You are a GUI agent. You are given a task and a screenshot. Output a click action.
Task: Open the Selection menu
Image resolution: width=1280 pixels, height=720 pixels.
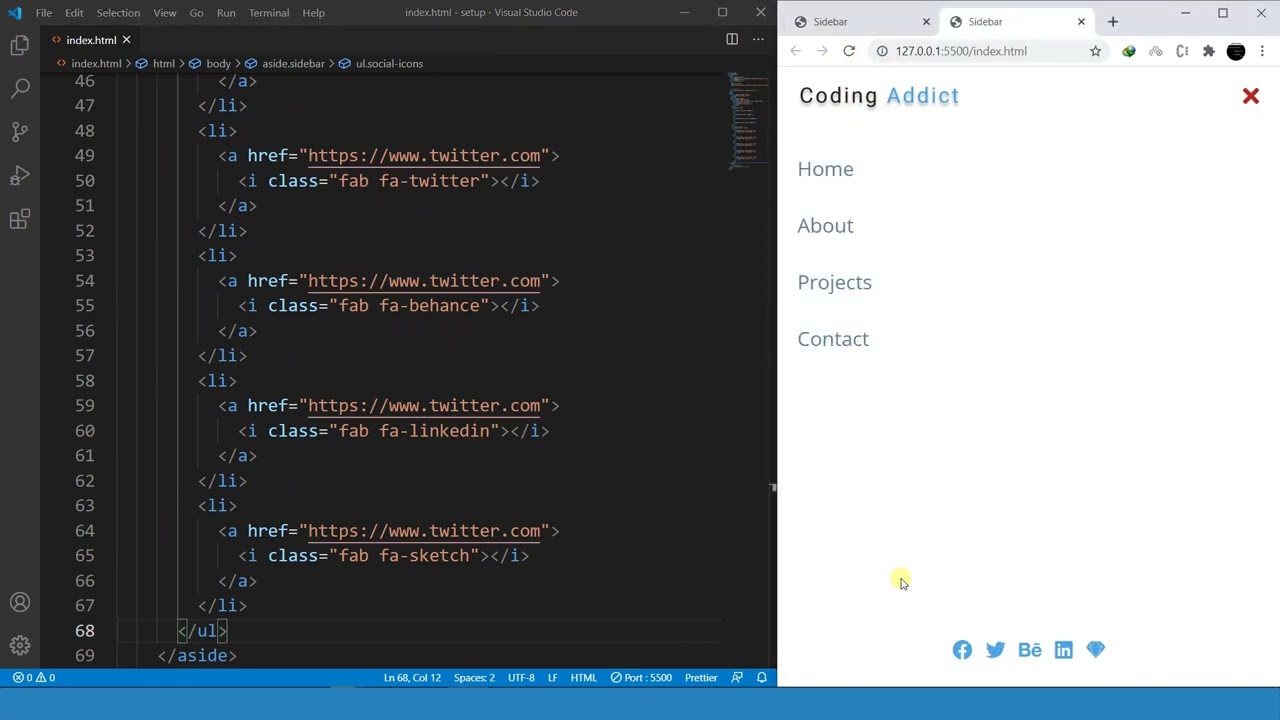click(118, 13)
